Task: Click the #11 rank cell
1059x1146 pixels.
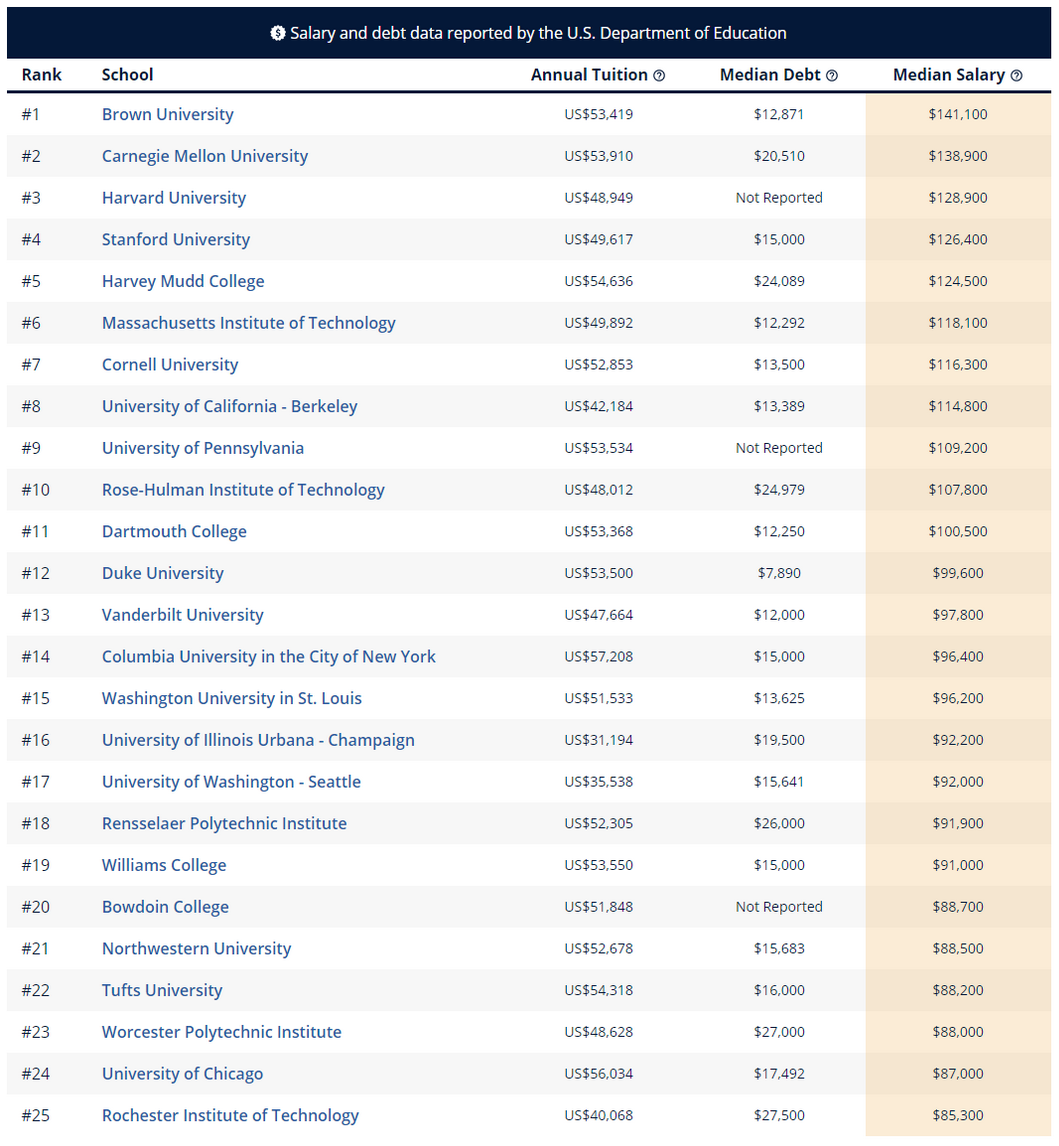Action: tap(35, 531)
